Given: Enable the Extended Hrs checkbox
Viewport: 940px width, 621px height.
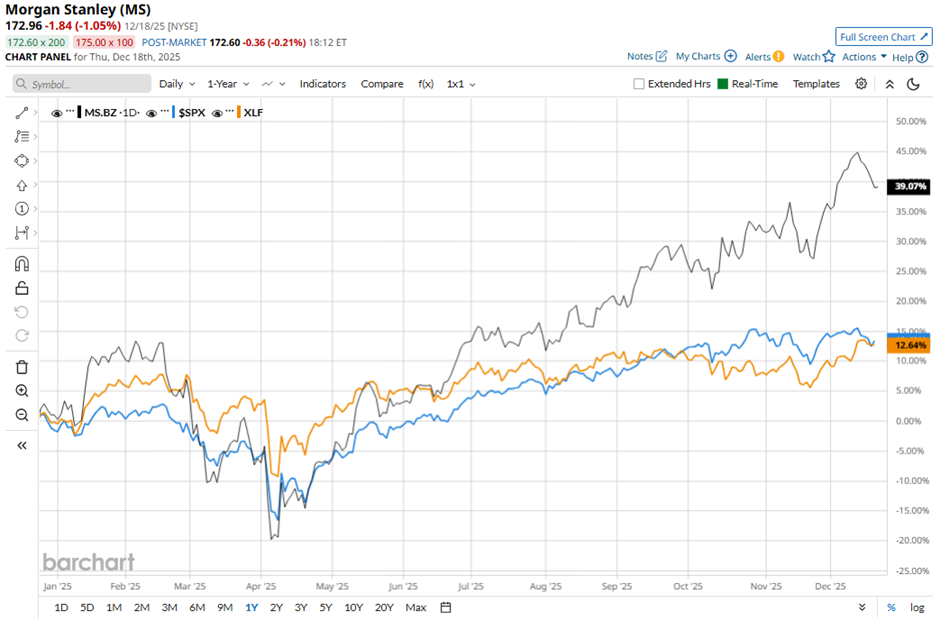Looking at the screenshot, I should (x=639, y=84).
